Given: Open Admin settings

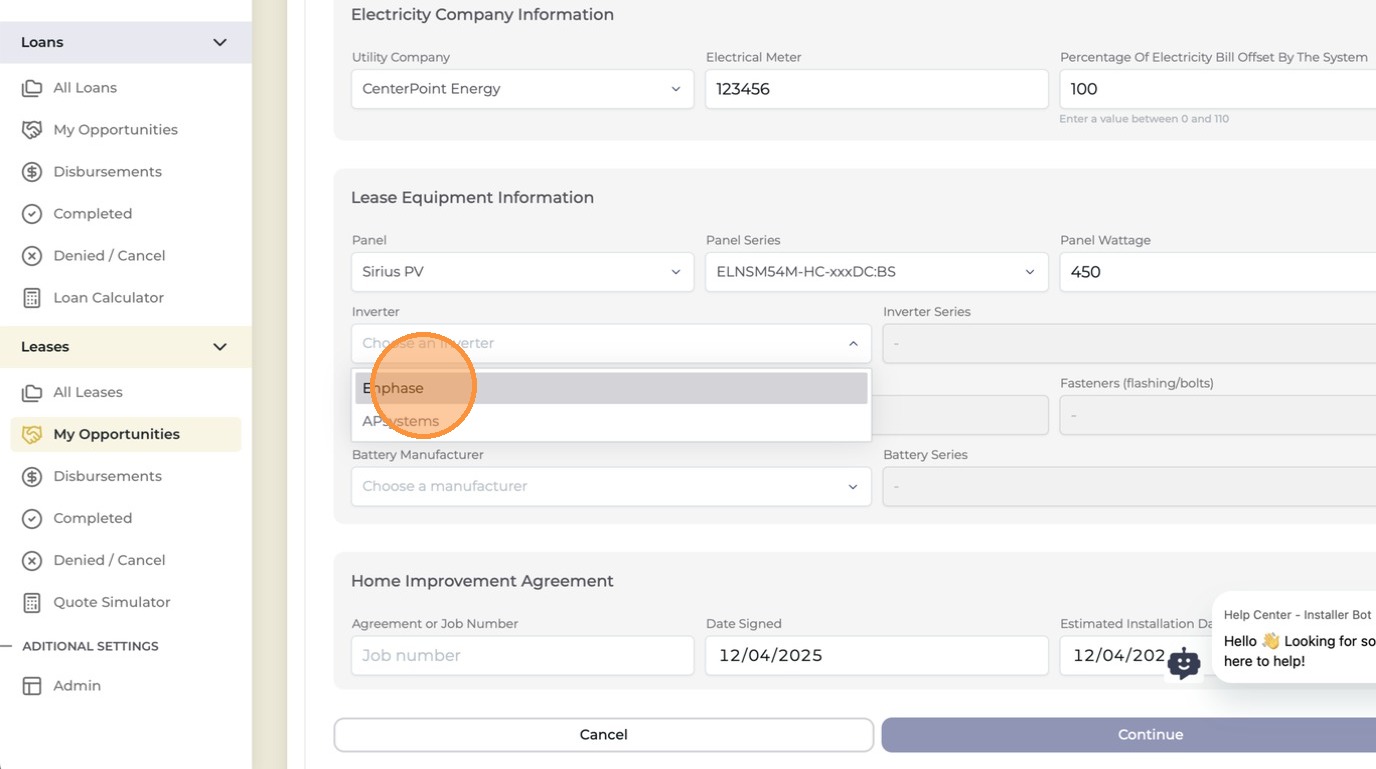Looking at the screenshot, I should click(77, 686).
